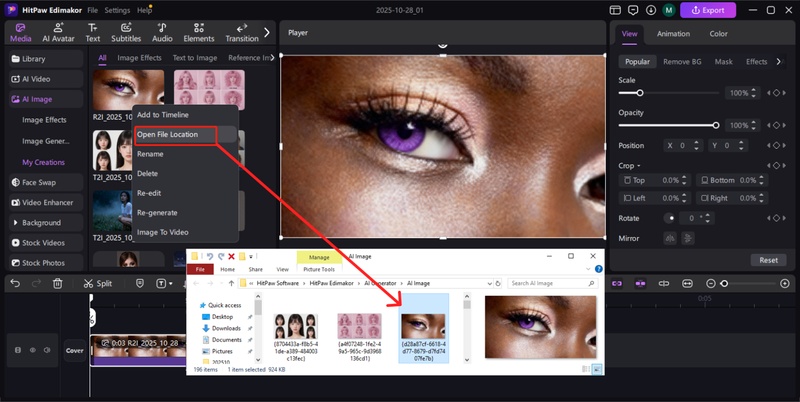Open the Media tab in top toolbar
This screenshot has height=402, width=800.
pos(20,33)
